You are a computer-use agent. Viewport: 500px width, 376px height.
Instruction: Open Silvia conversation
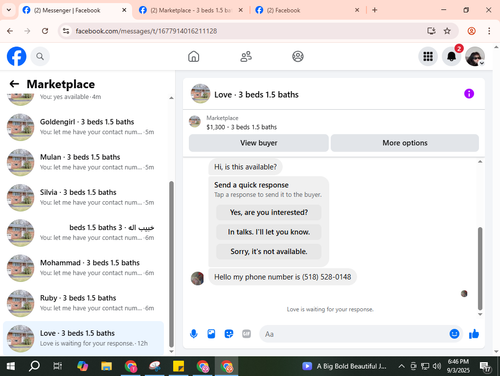click(x=83, y=198)
